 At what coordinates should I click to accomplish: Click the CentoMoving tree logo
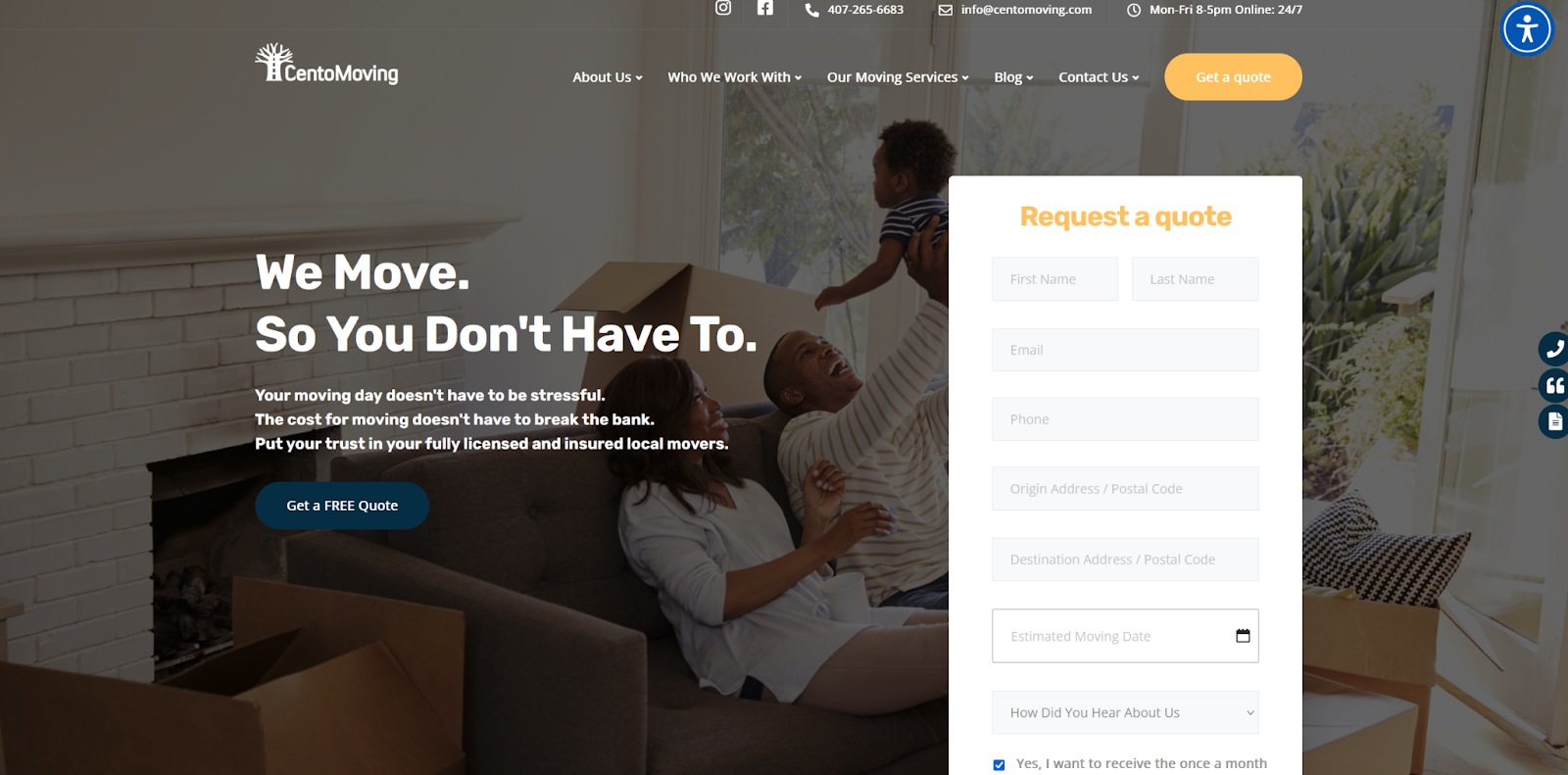tap(326, 64)
